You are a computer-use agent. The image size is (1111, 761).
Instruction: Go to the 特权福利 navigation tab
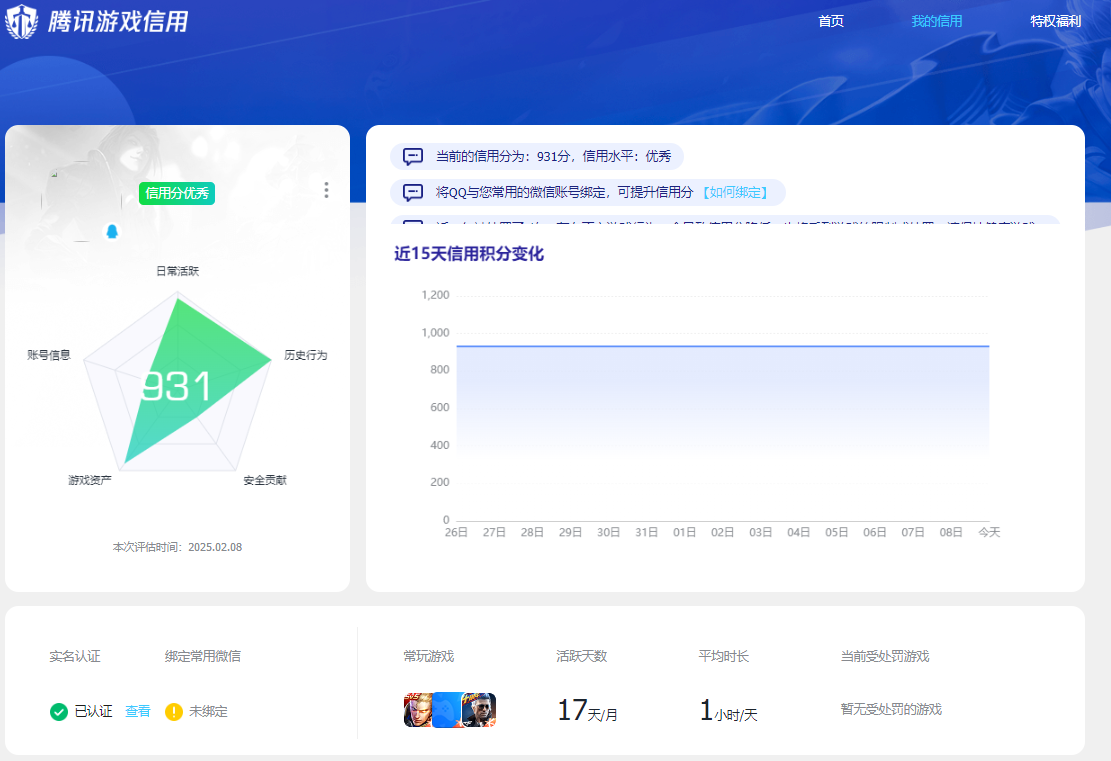click(x=1056, y=21)
